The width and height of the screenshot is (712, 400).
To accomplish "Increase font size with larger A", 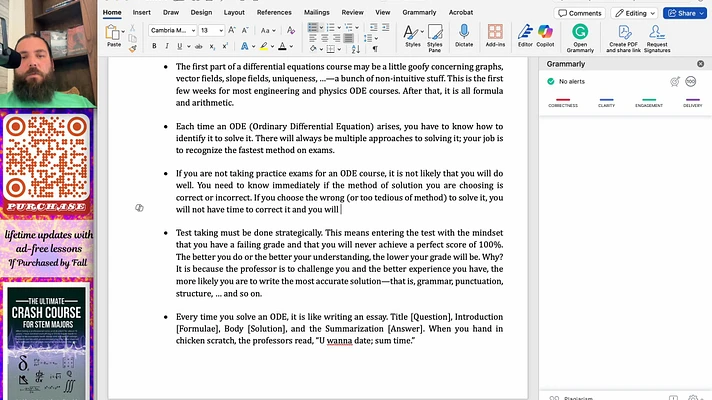I will [232, 30].
